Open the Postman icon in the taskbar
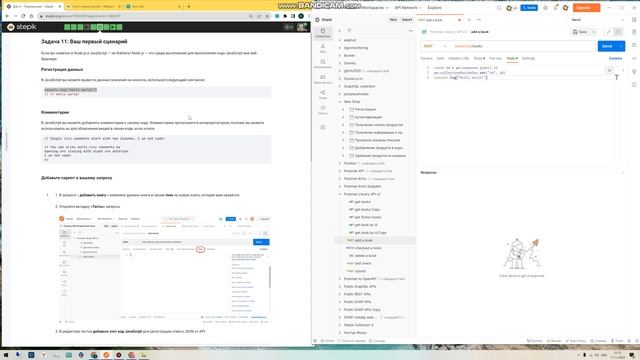The image size is (640, 360). tap(106, 355)
